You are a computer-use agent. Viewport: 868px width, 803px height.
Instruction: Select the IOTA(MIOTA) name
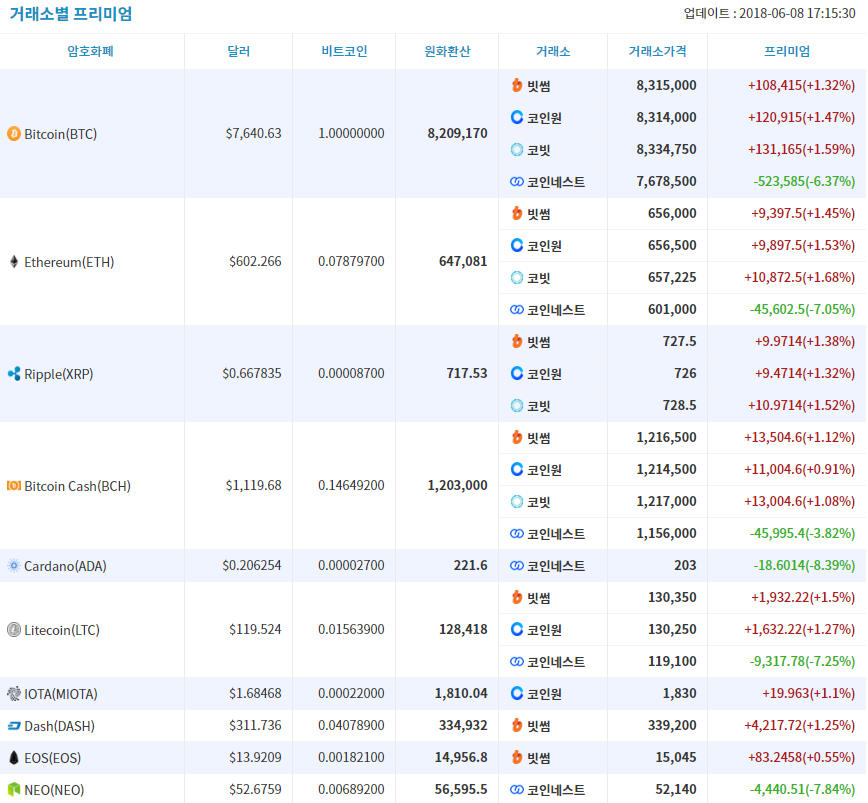[x=61, y=694]
